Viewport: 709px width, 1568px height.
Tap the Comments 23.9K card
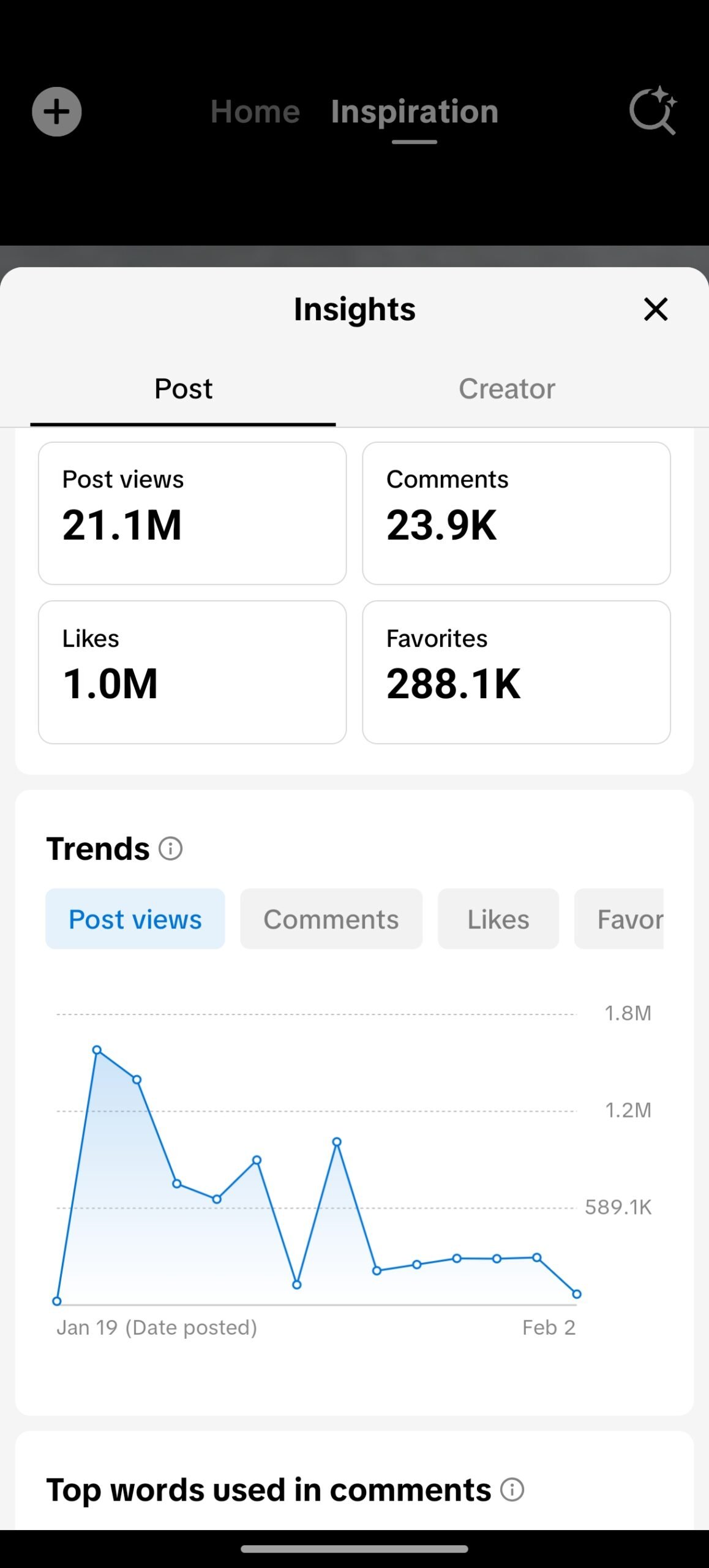coord(516,513)
